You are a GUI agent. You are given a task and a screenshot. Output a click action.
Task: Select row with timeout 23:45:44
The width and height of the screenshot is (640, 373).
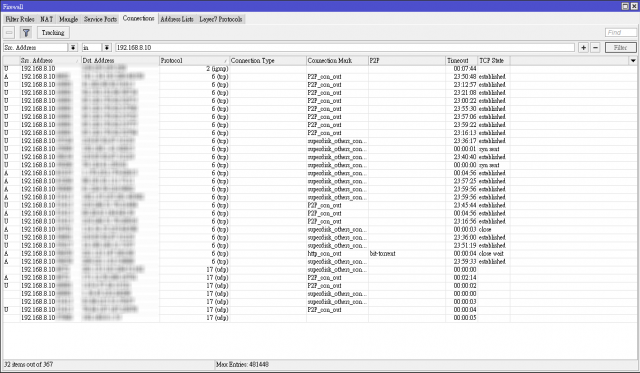click(320, 206)
